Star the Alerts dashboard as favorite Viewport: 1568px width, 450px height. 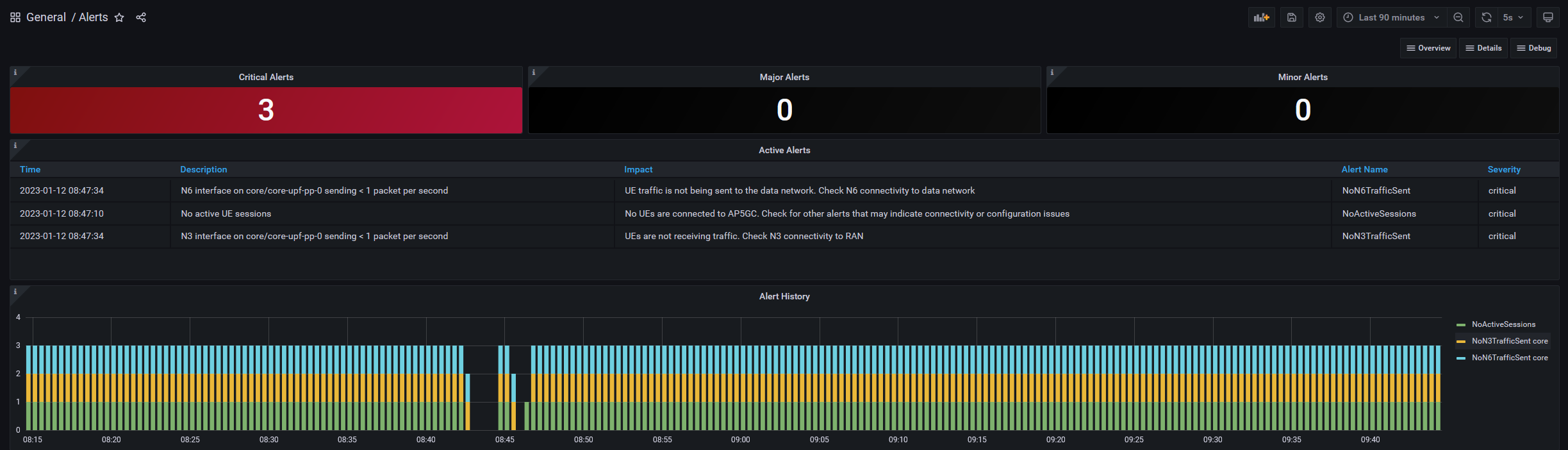click(119, 17)
